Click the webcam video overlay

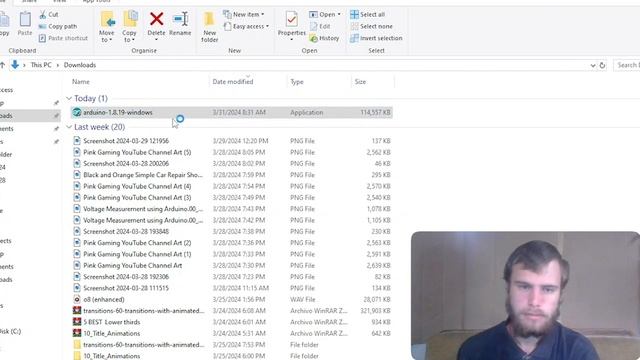coord(525,296)
